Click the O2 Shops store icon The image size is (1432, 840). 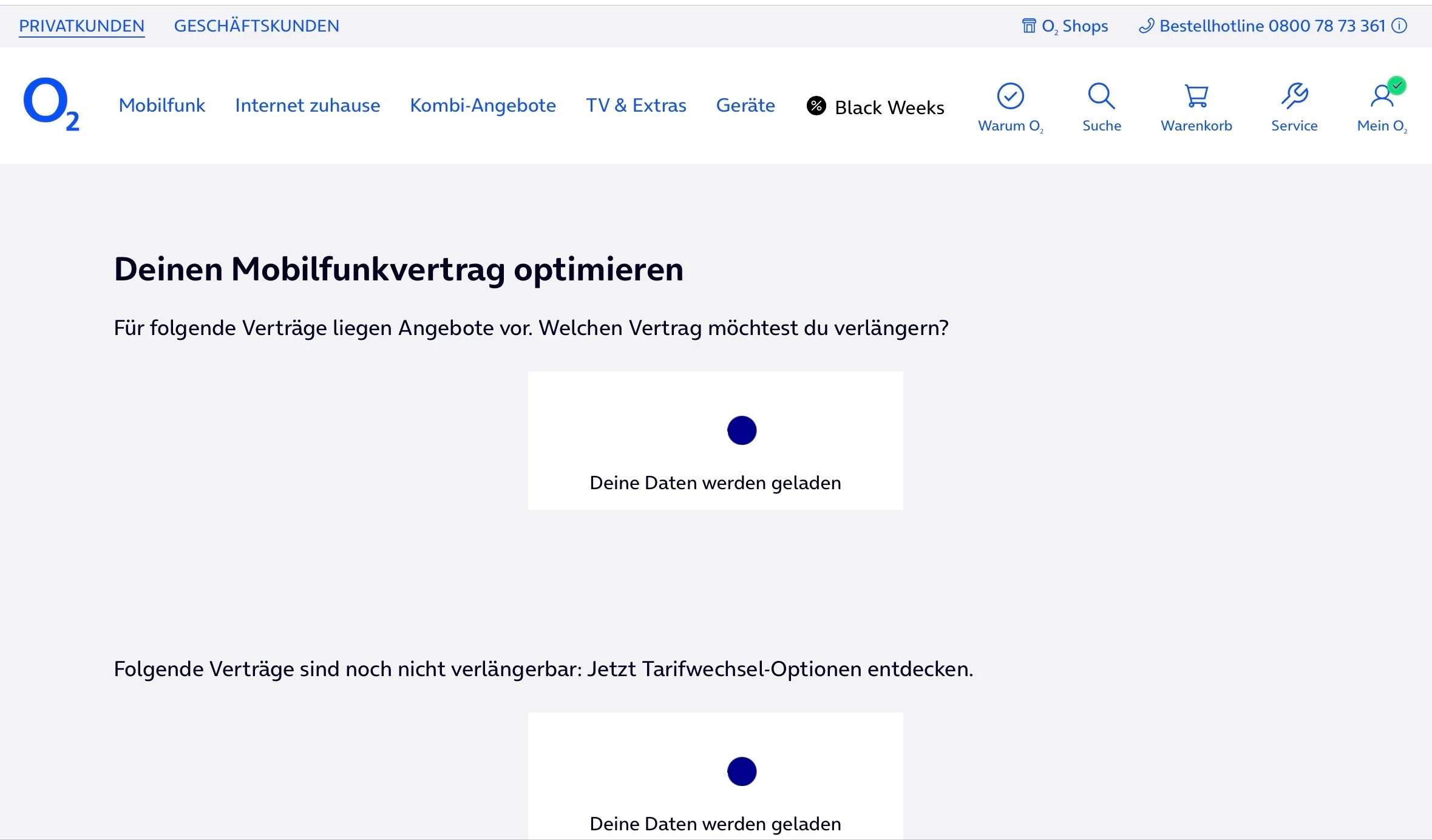point(1028,26)
